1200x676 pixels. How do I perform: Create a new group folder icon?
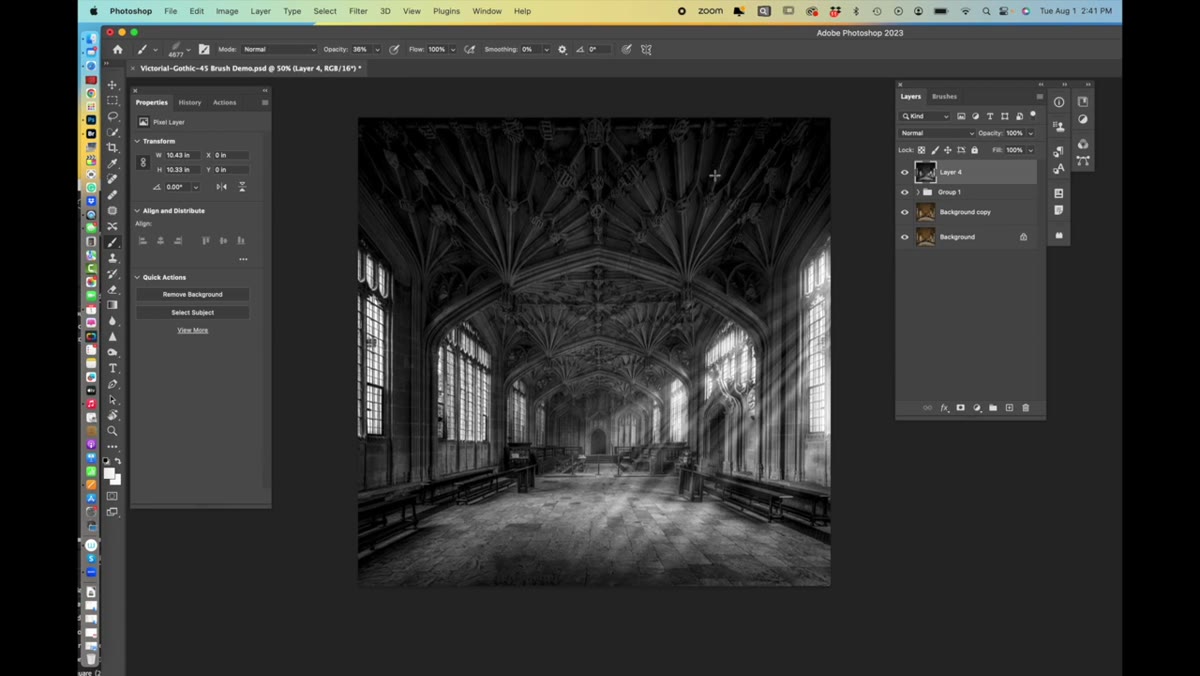pos(993,408)
